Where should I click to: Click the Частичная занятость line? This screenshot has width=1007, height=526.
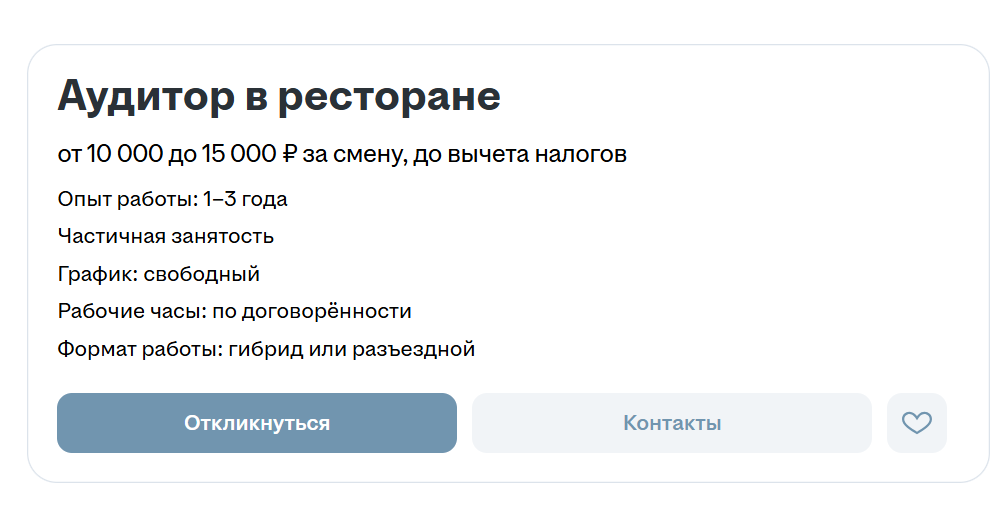click(166, 236)
